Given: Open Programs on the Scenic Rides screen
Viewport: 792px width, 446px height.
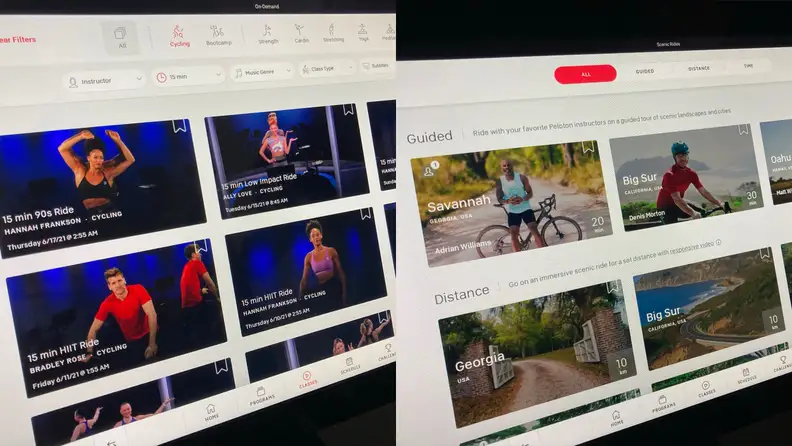Looking at the screenshot, I should tap(663, 404).
